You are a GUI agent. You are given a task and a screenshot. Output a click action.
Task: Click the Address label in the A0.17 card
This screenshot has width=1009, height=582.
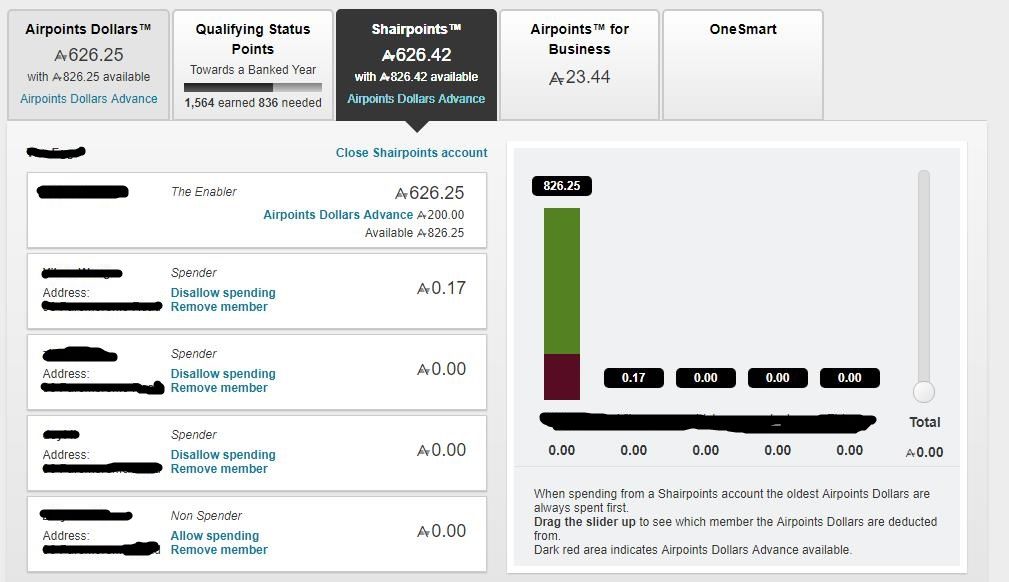point(66,292)
